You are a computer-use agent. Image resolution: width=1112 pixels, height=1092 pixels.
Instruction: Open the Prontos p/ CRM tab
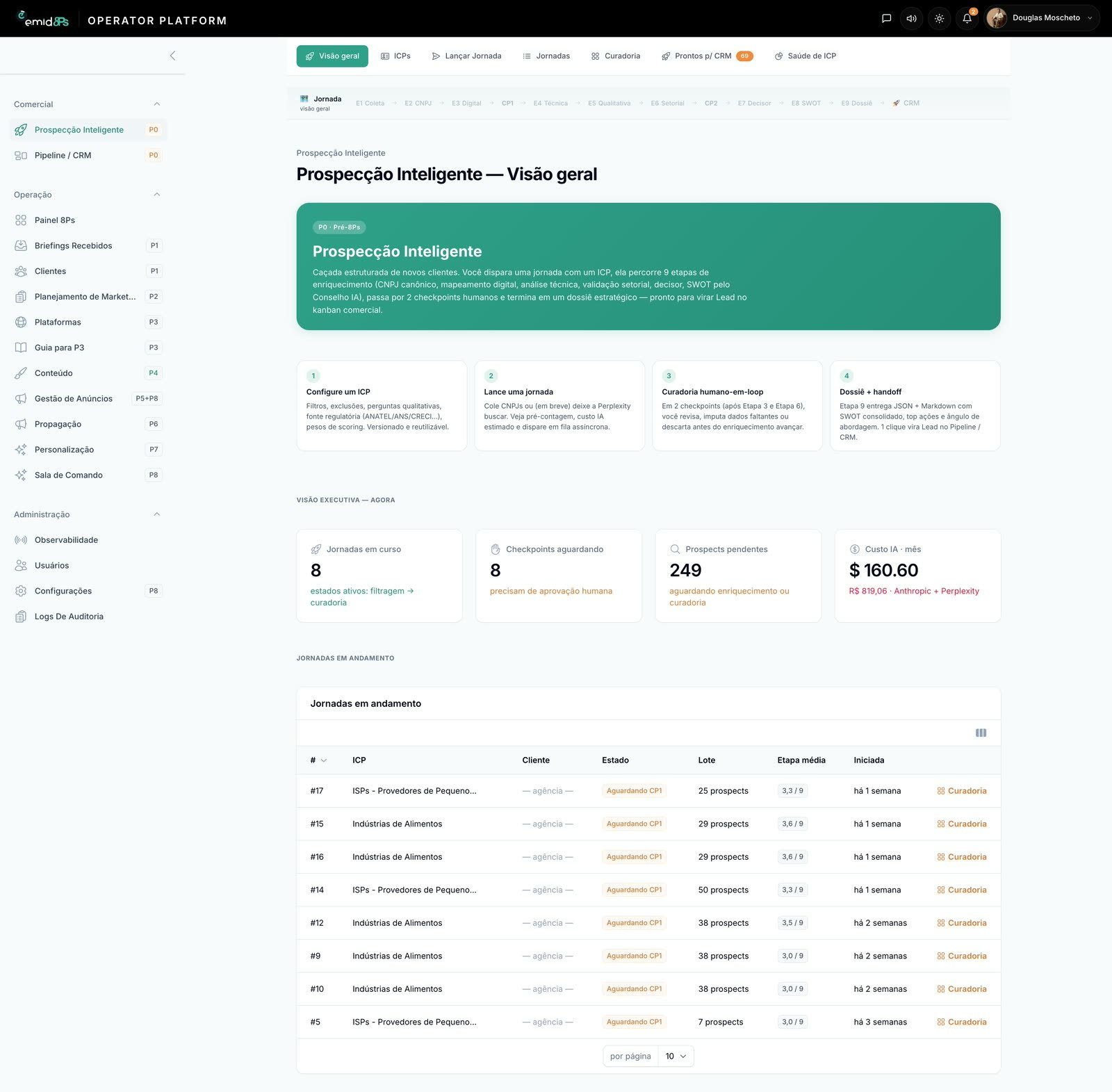(x=707, y=56)
